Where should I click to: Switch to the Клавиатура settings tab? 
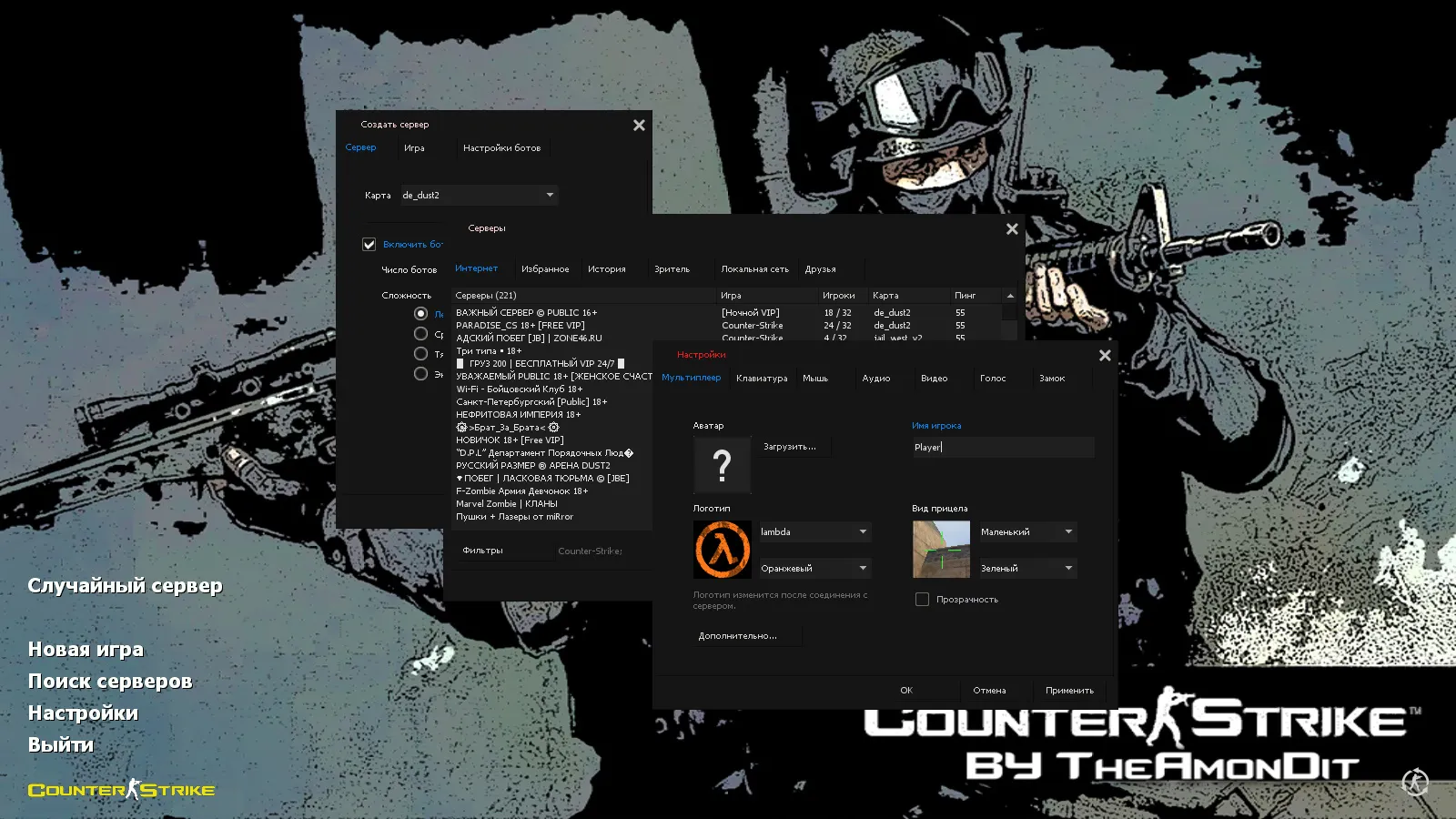click(x=763, y=378)
